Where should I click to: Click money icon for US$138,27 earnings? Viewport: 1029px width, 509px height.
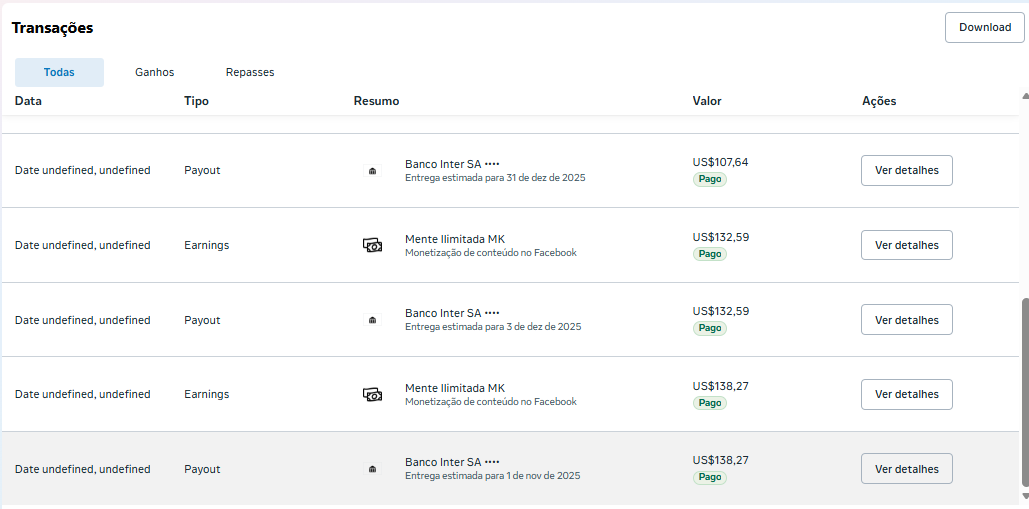tap(373, 395)
